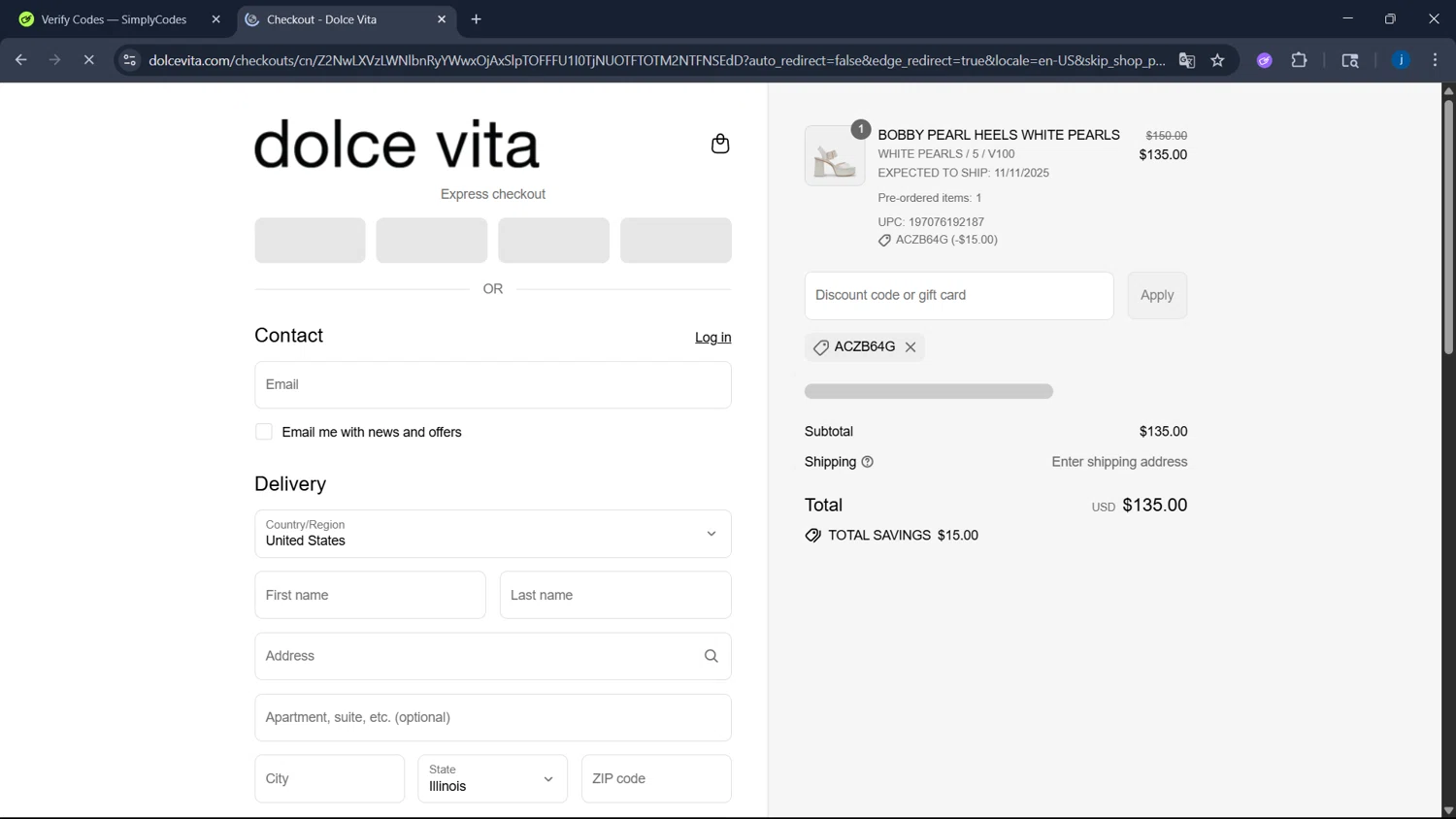Click the tag icon in ACZB64G chip

pos(821,347)
